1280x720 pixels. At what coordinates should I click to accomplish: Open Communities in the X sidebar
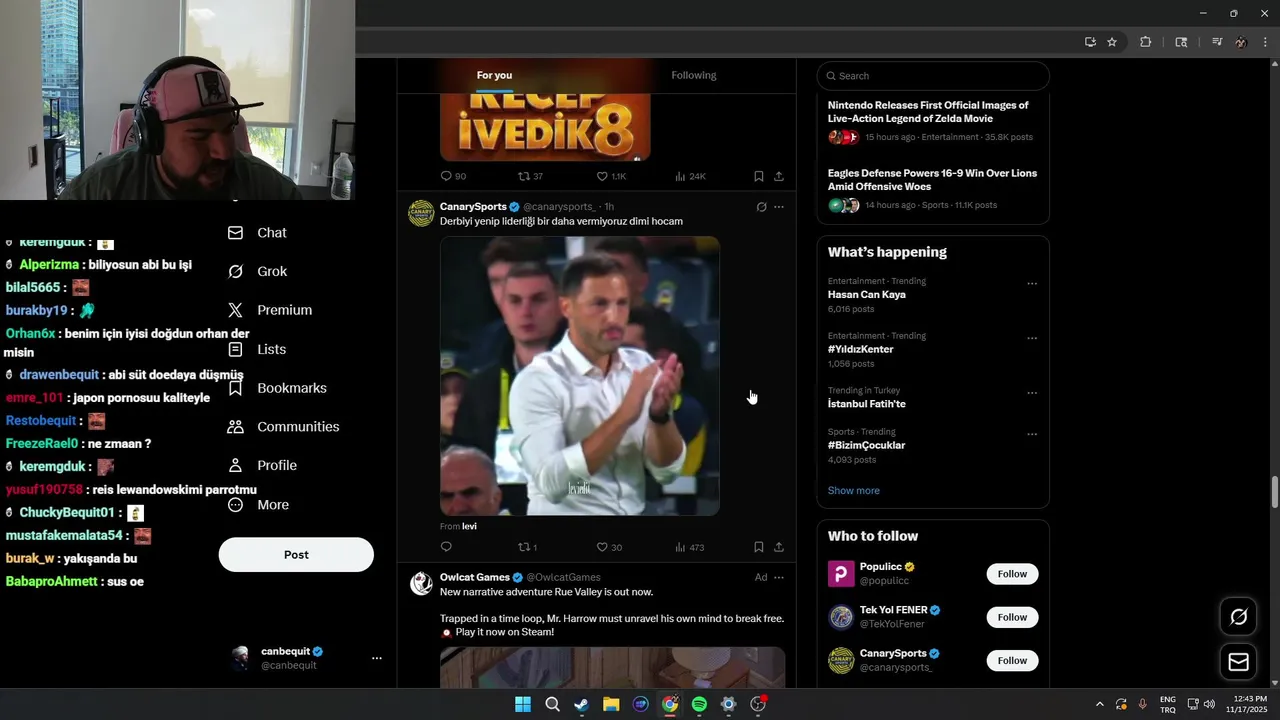click(x=283, y=427)
